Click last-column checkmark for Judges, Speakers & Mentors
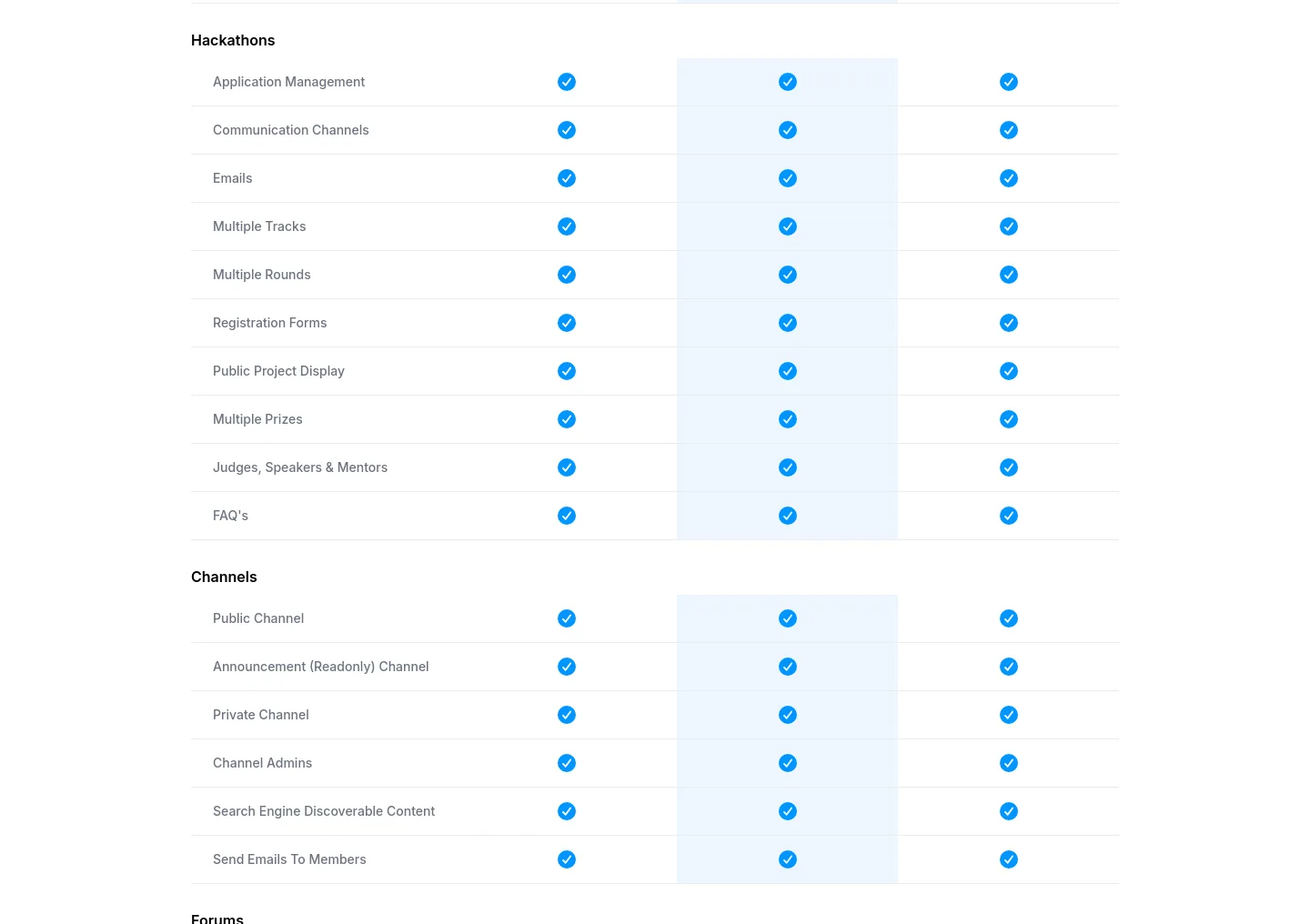The image size is (1310, 924). pyautogui.click(x=1009, y=467)
